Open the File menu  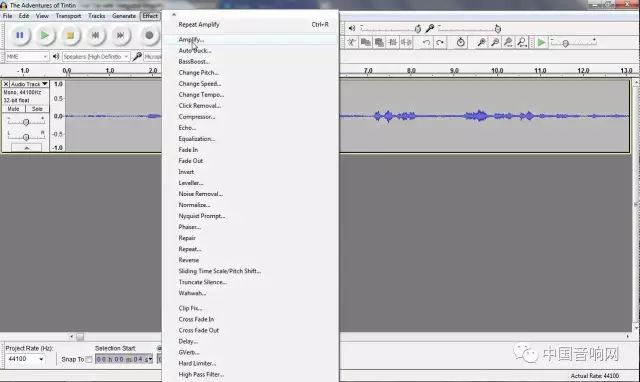tap(7, 16)
